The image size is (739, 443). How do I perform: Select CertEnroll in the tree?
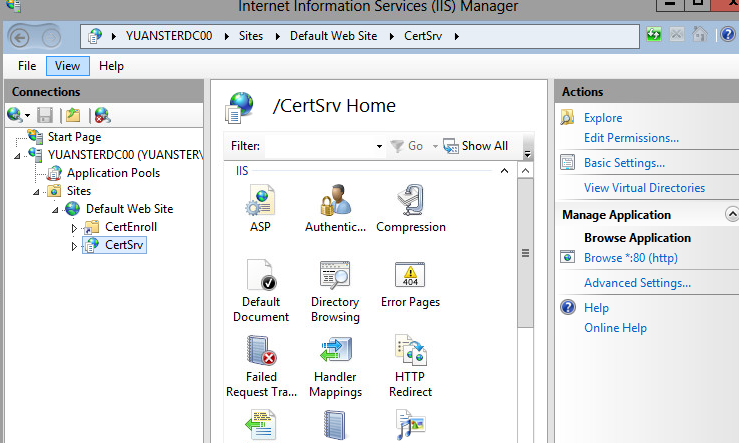point(131,227)
